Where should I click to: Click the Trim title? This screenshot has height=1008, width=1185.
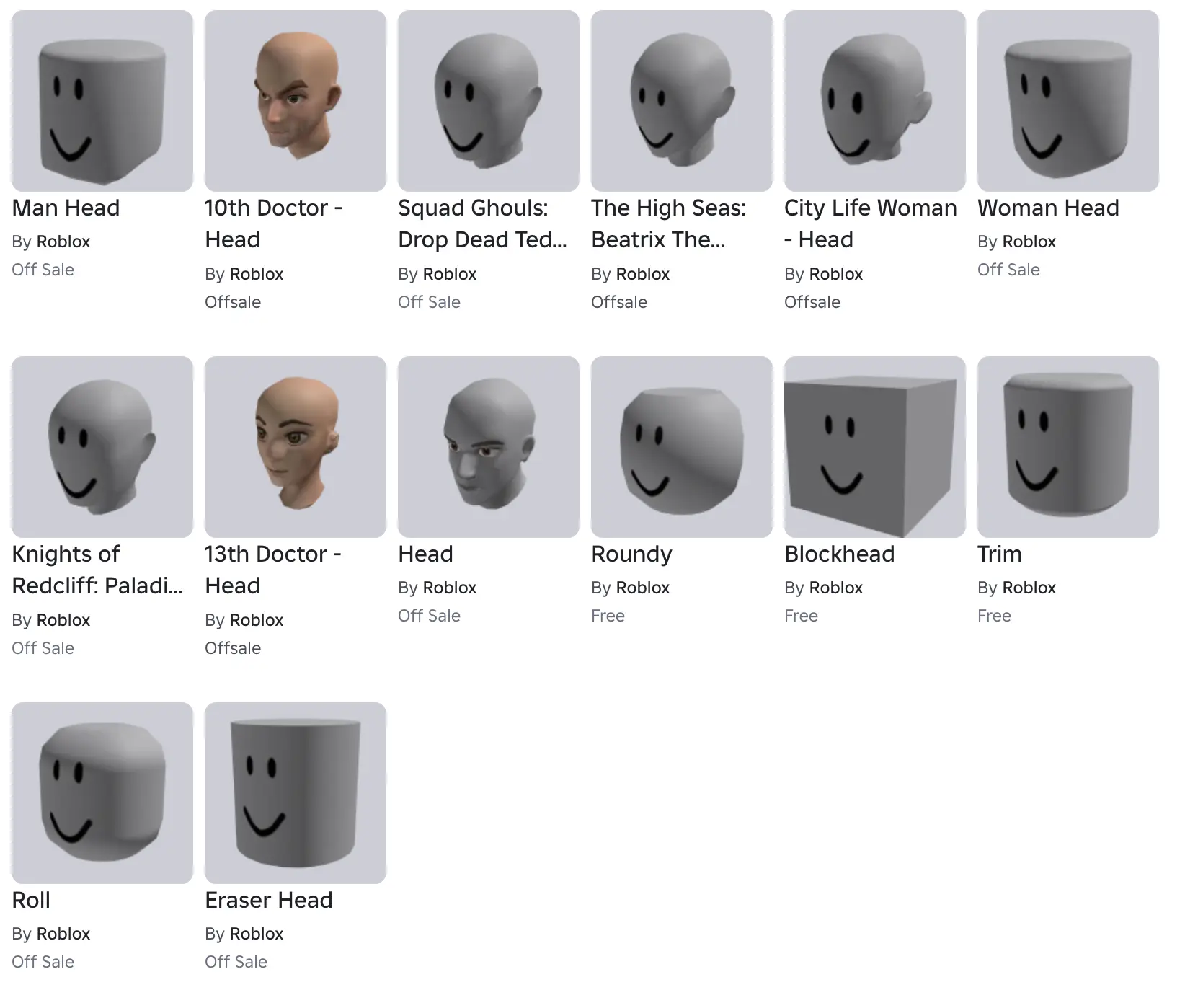(x=999, y=554)
